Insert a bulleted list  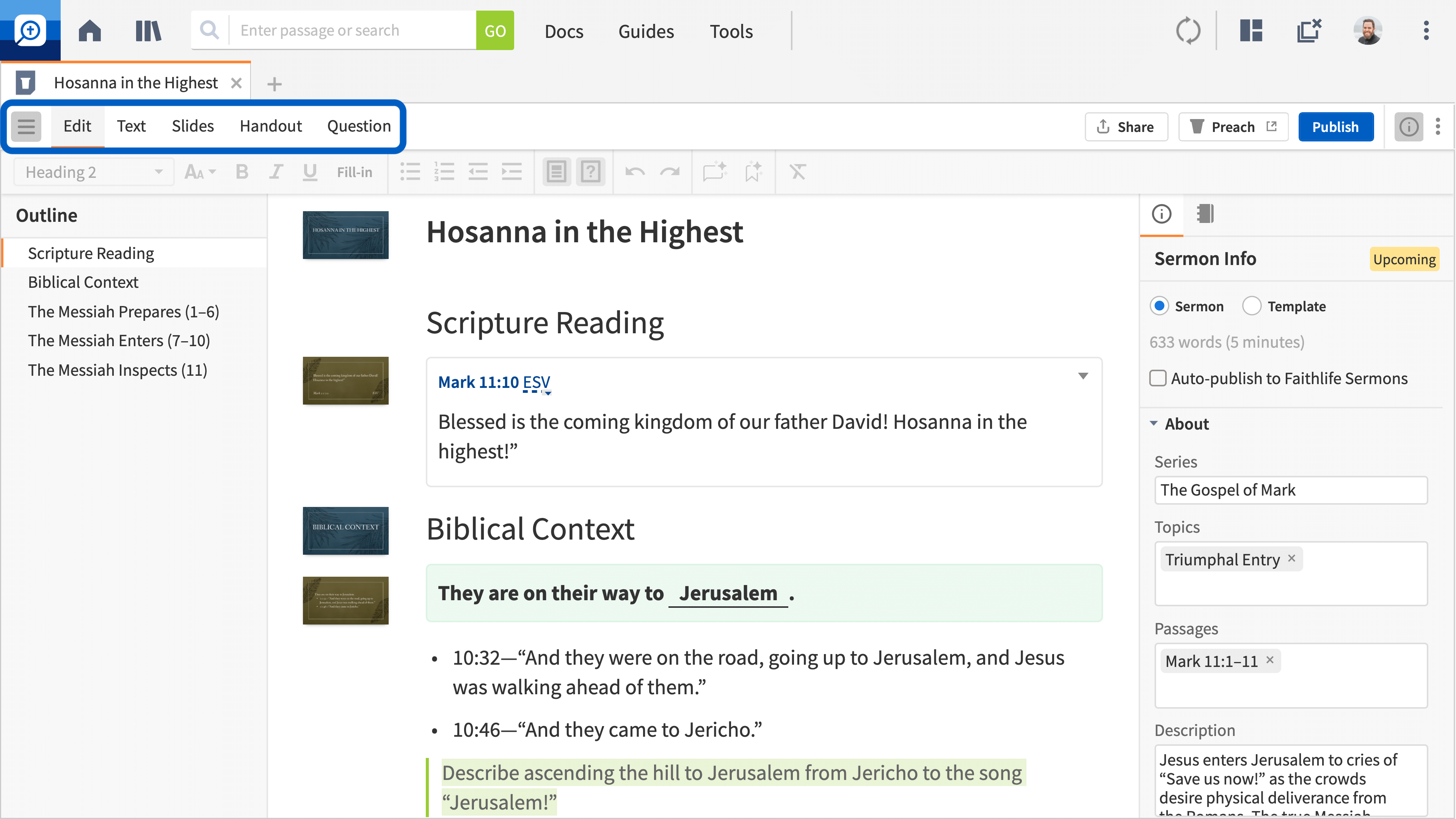point(410,172)
